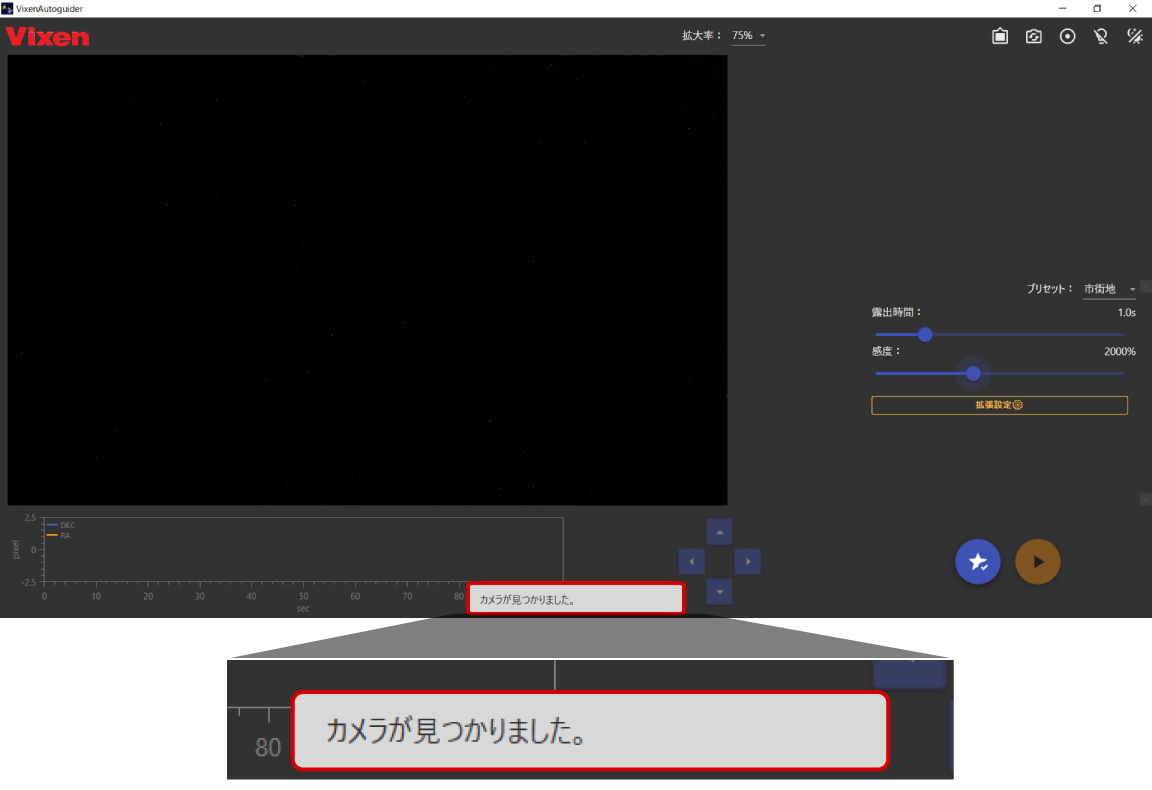Click the camera switch/refresh icon
1152x790 pixels.
pyautogui.click(x=1034, y=37)
